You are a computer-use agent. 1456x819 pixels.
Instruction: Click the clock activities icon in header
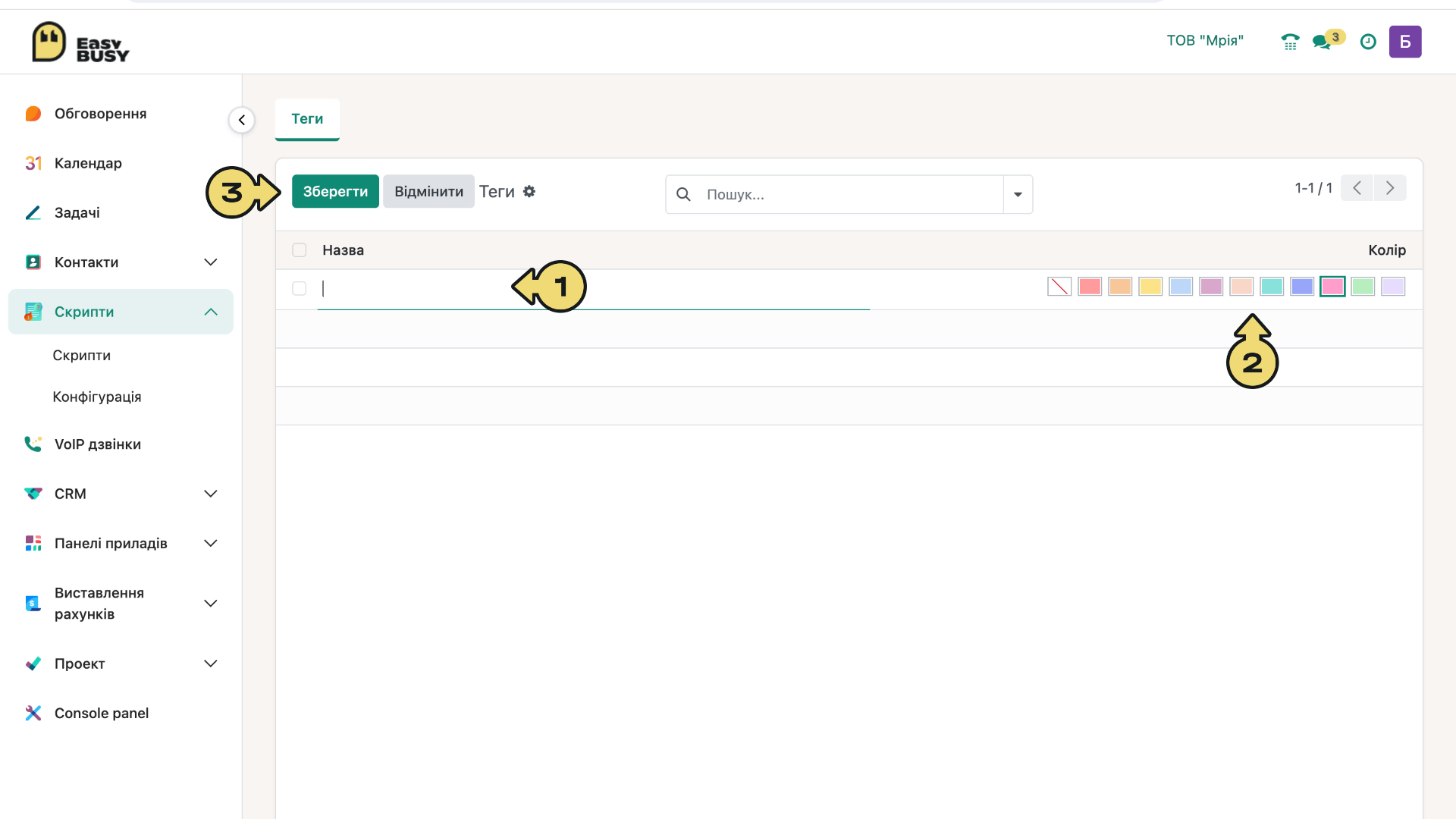[x=1368, y=42]
